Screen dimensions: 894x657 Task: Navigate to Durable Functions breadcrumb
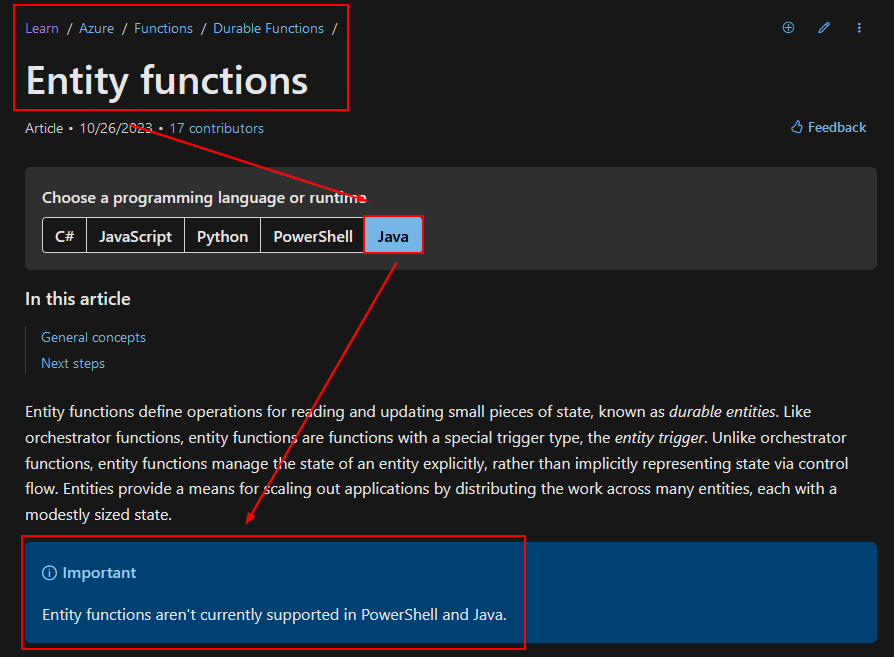point(268,28)
